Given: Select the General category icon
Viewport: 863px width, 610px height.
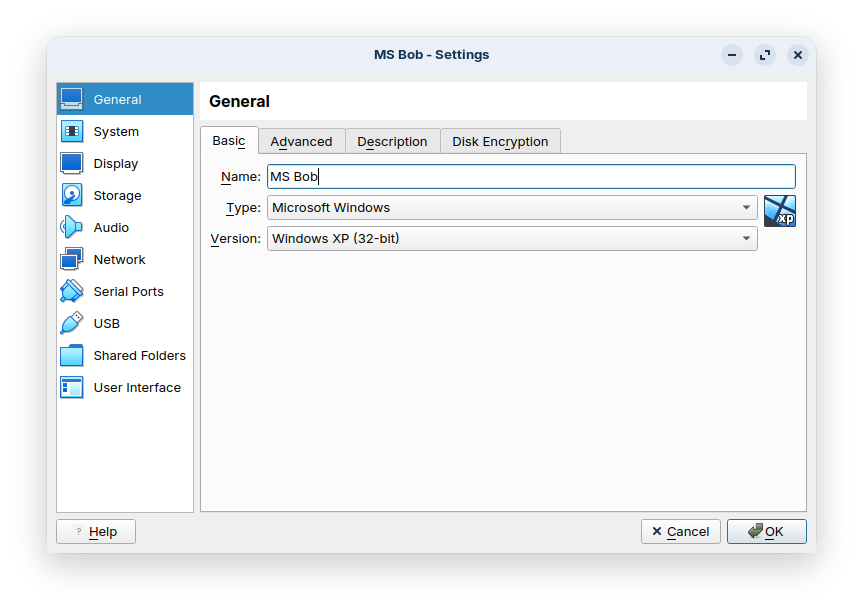Looking at the screenshot, I should [x=72, y=99].
